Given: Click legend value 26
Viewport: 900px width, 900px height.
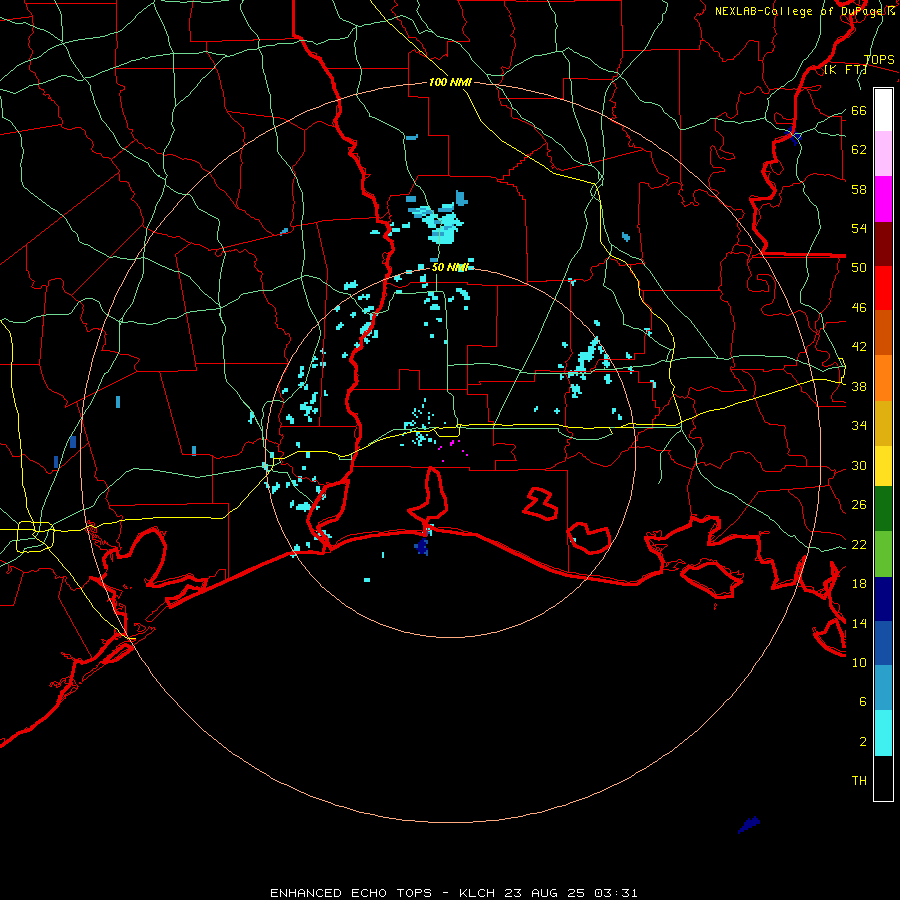Looking at the screenshot, I should 859,505.
